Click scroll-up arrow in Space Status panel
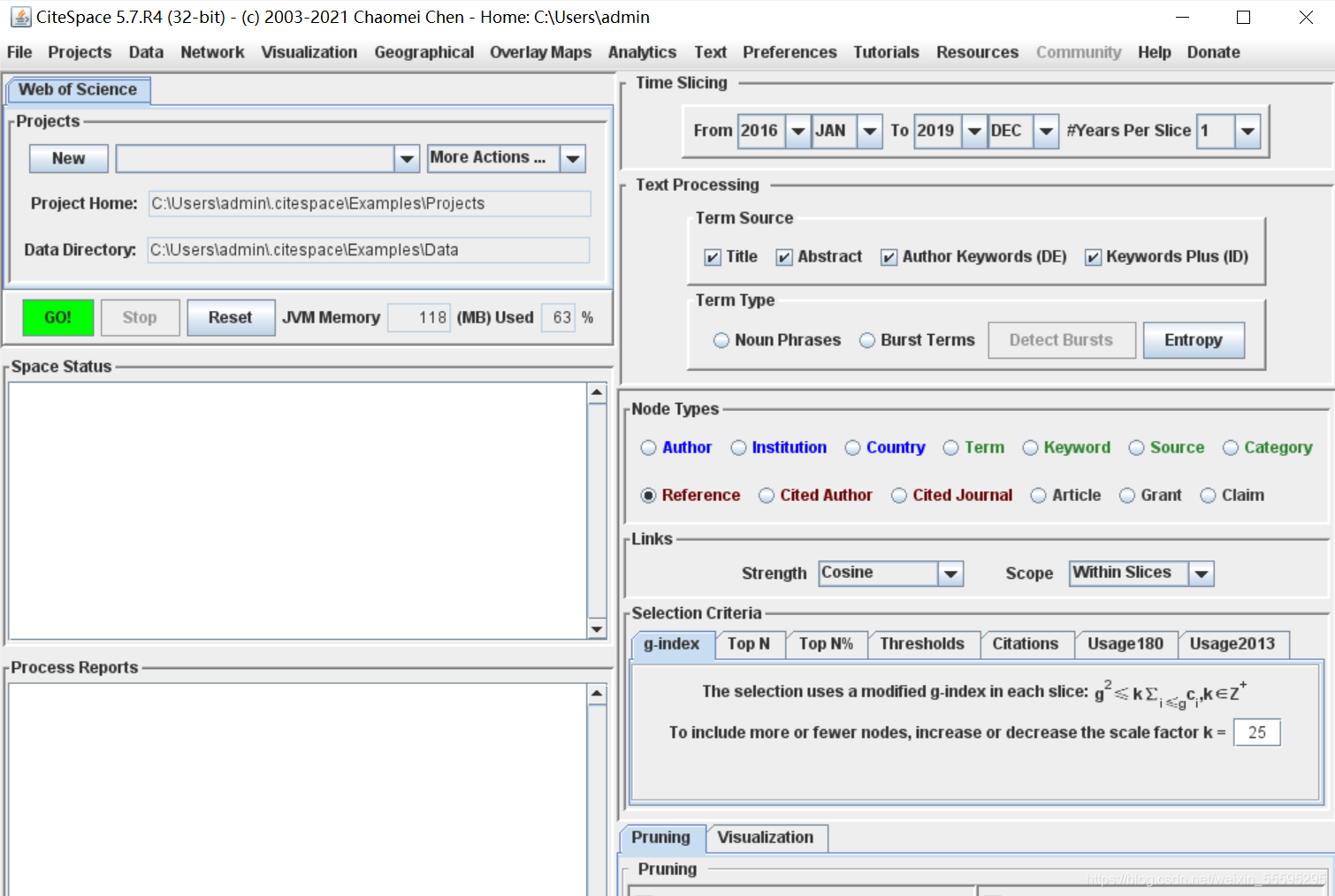 (x=597, y=392)
